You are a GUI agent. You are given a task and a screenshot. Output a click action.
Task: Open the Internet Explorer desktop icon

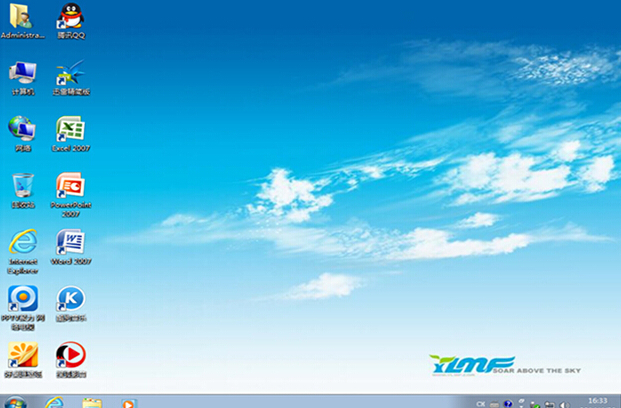23,252
